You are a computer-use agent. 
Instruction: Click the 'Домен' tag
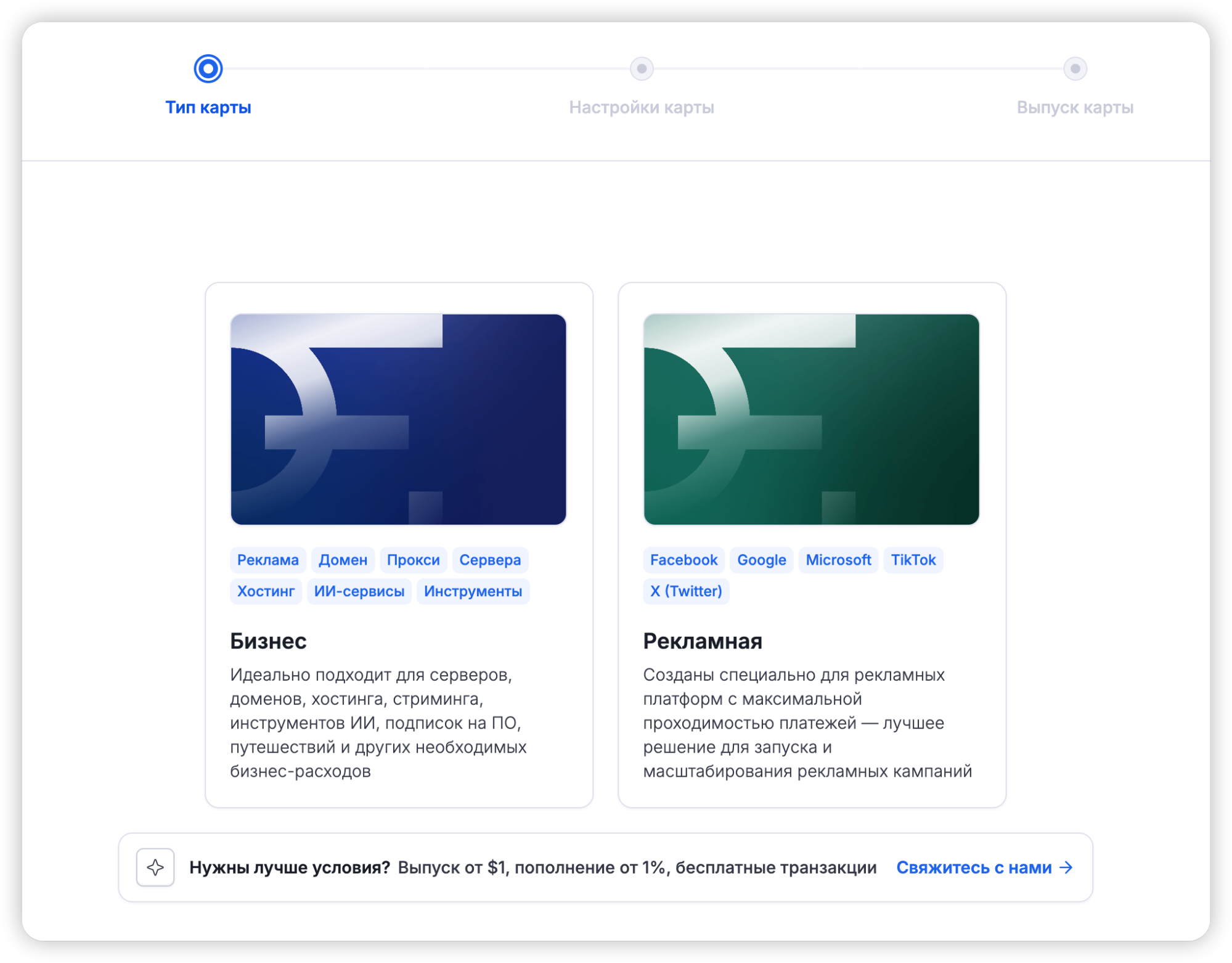[x=343, y=560]
